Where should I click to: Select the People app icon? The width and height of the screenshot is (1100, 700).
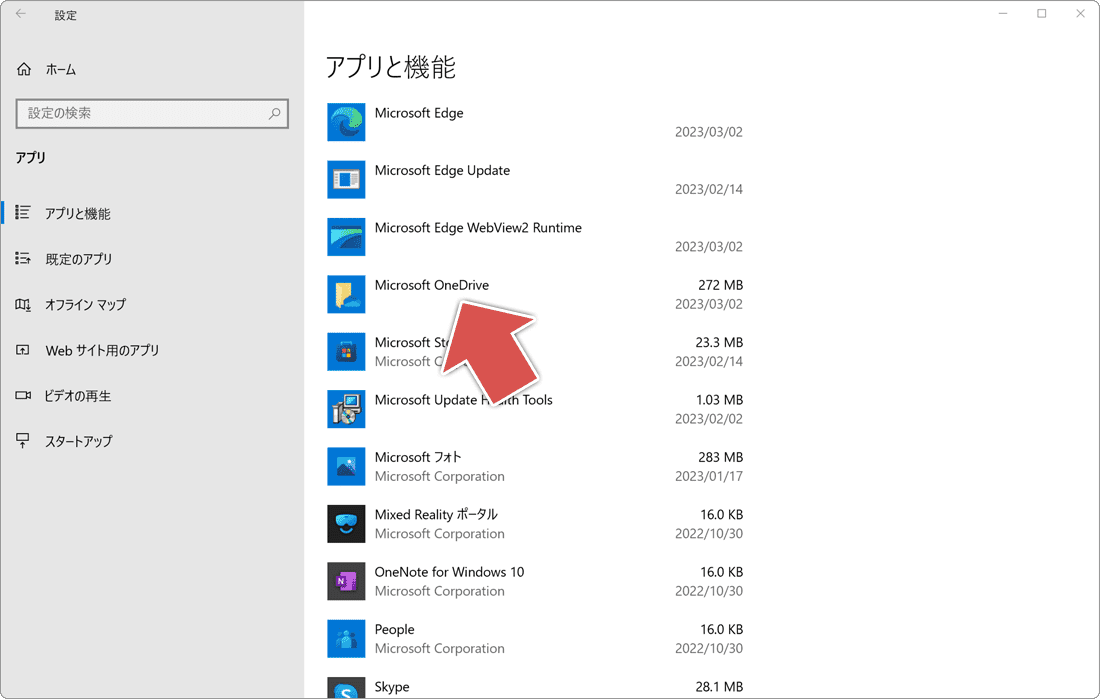(346, 638)
